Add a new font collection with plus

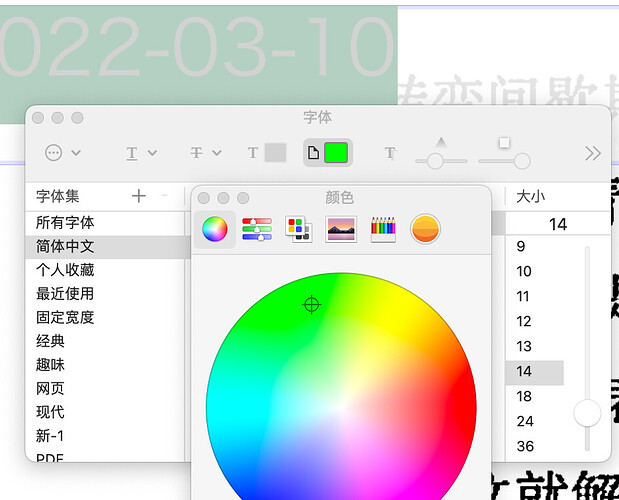click(x=139, y=196)
